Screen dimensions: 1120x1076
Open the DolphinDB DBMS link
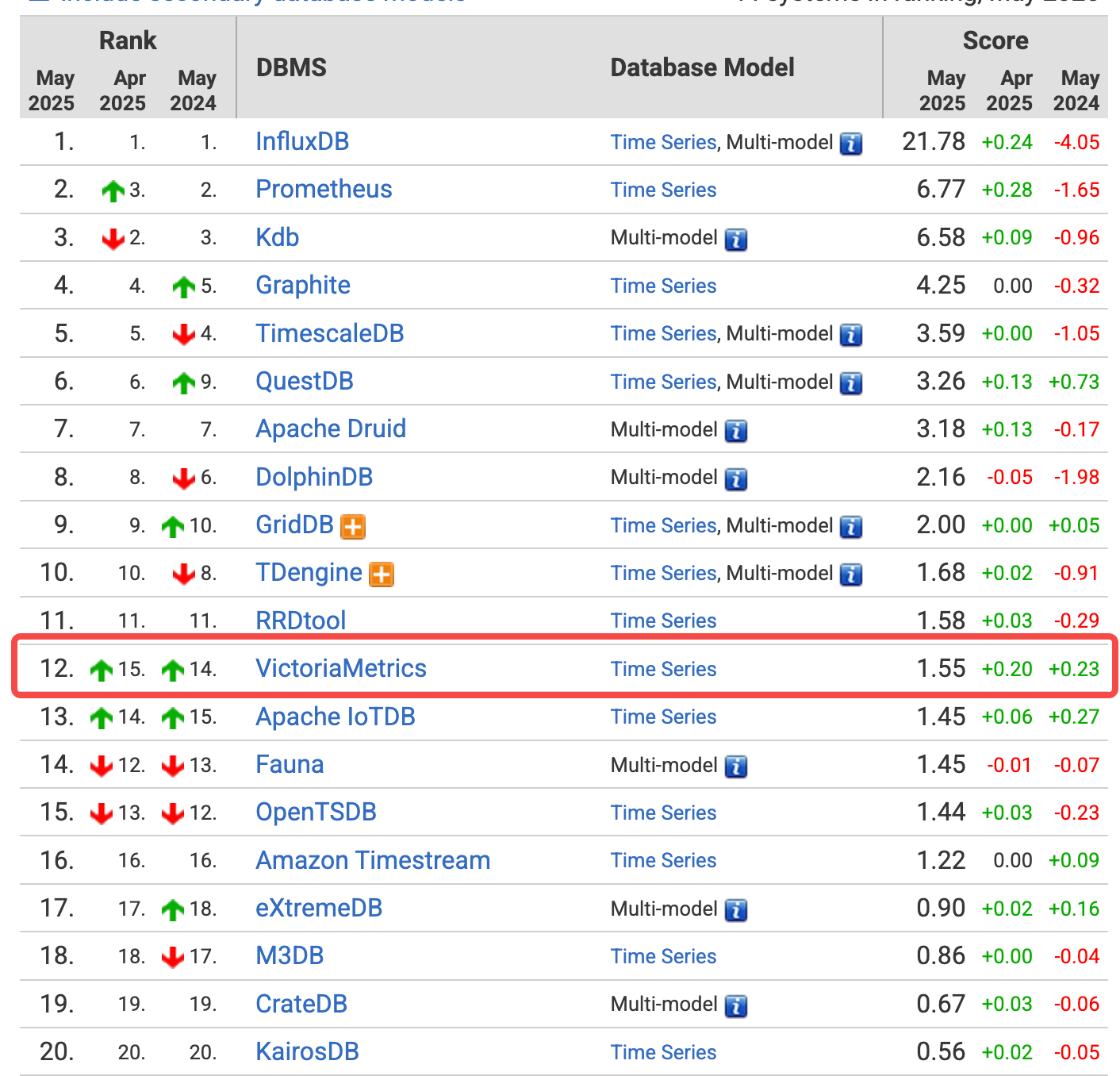tap(314, 477)
